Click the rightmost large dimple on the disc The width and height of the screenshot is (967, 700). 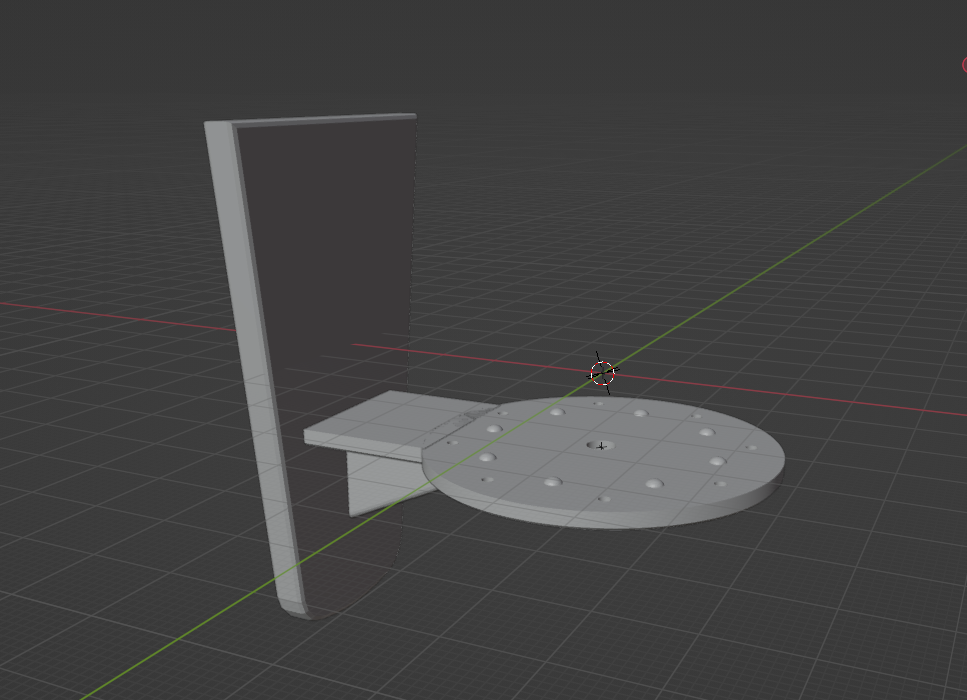(717, 462)
